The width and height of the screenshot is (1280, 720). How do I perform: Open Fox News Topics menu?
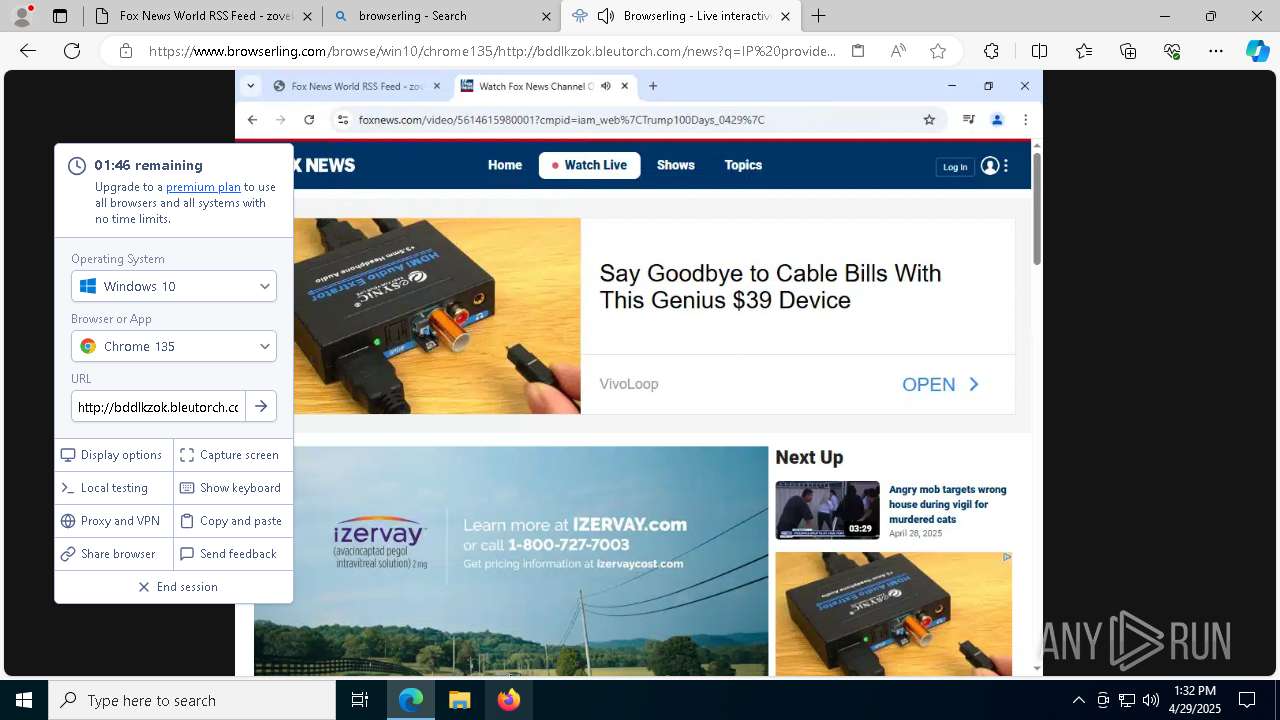coord(743,165)
